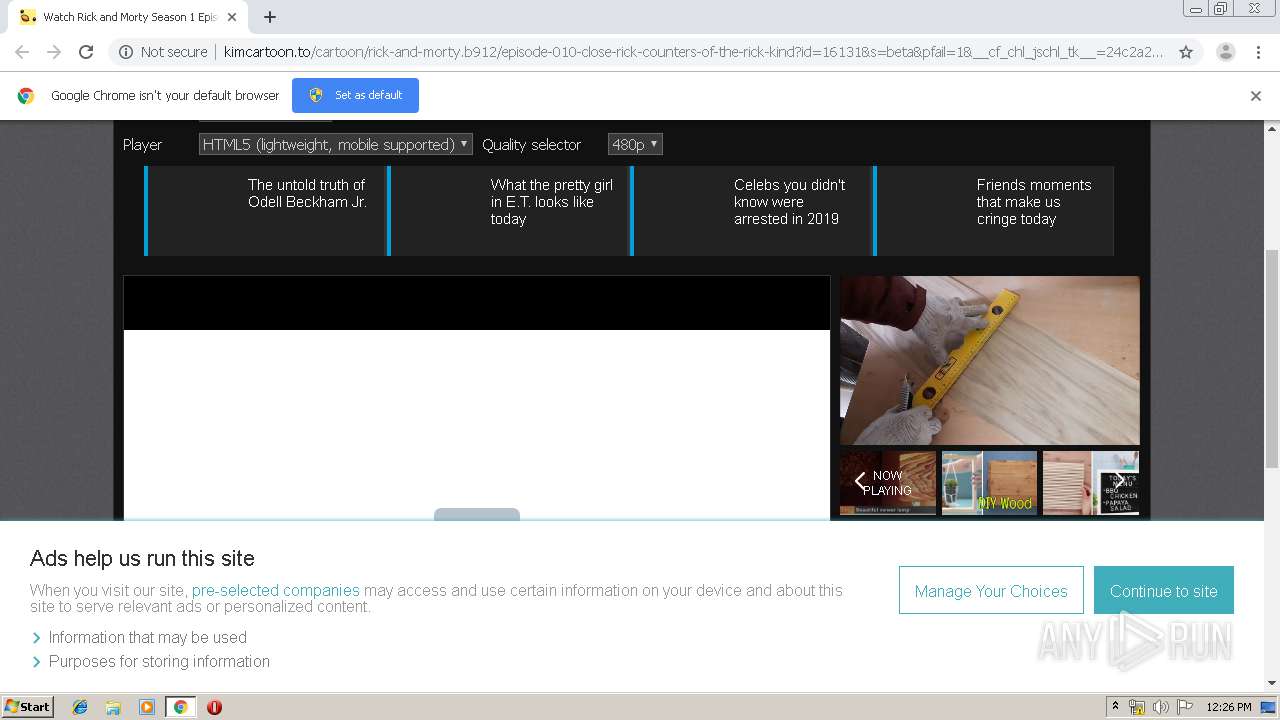Viewport: 1280px width, 720px height.
Task: Click Set as default button
Action: (x=355, y=95)
